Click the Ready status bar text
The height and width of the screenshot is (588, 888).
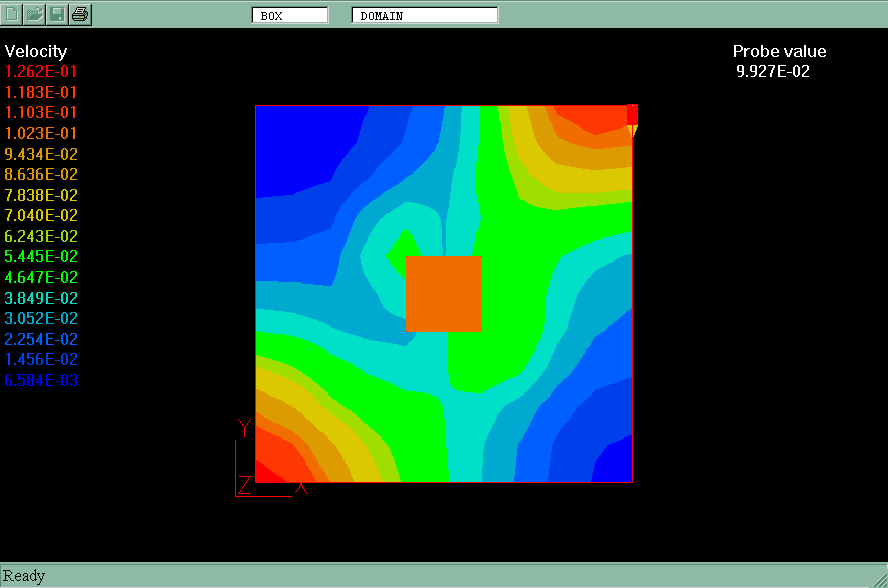pos(24,576)
